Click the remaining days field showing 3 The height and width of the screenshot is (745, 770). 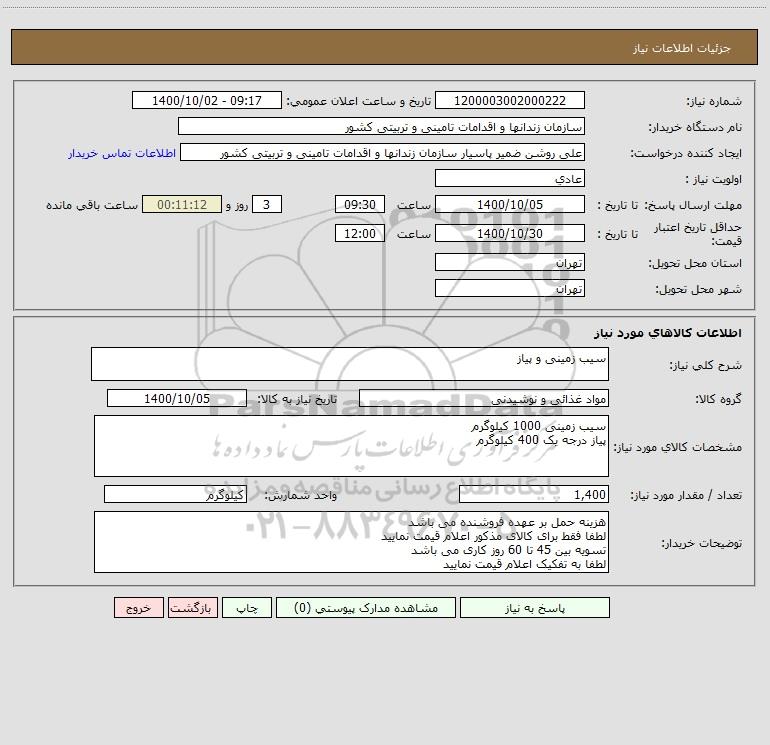(x=267, y=204)
